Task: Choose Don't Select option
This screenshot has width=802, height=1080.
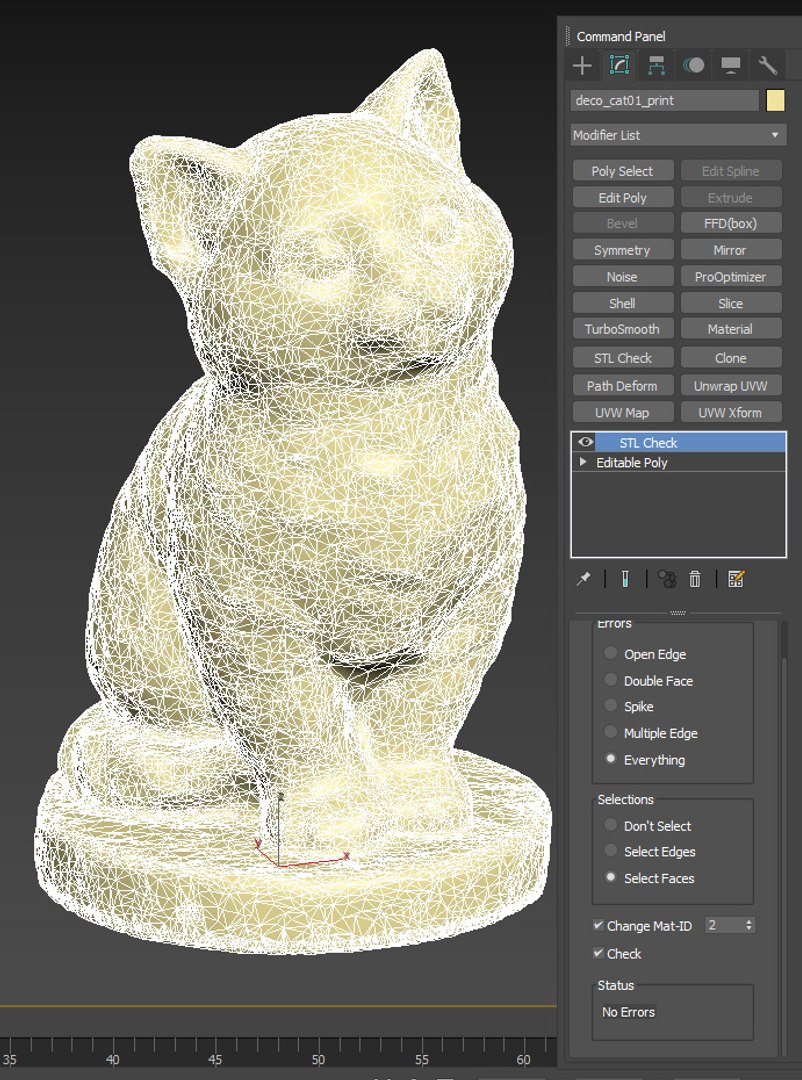Action: click(610, 824)
